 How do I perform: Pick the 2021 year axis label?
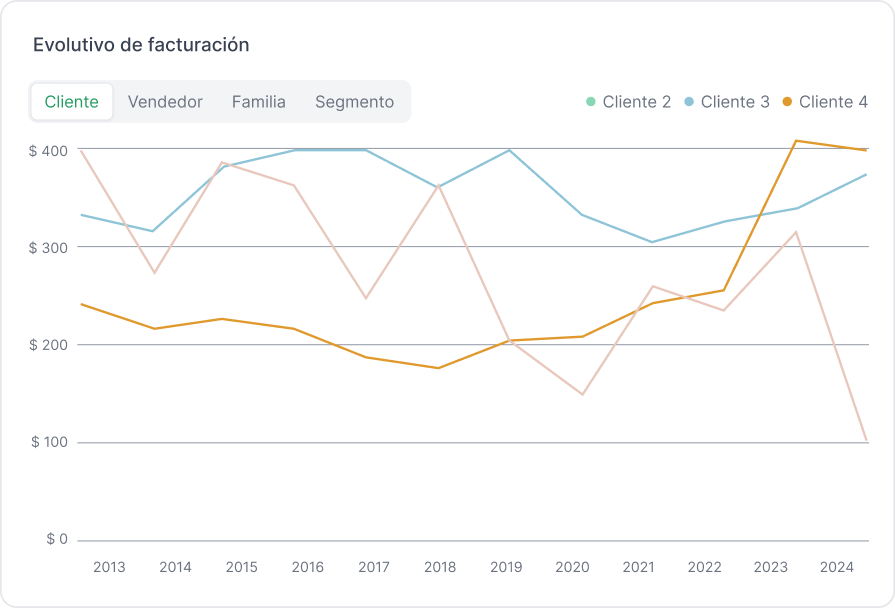(638, 567)
